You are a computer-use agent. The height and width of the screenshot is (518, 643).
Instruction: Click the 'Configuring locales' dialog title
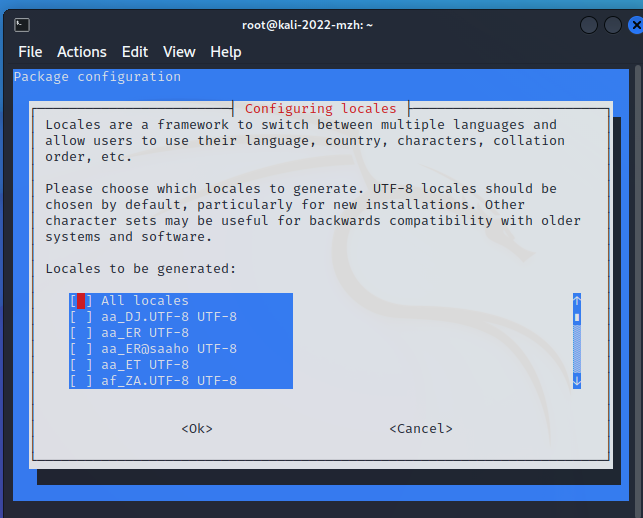(321, 109)
